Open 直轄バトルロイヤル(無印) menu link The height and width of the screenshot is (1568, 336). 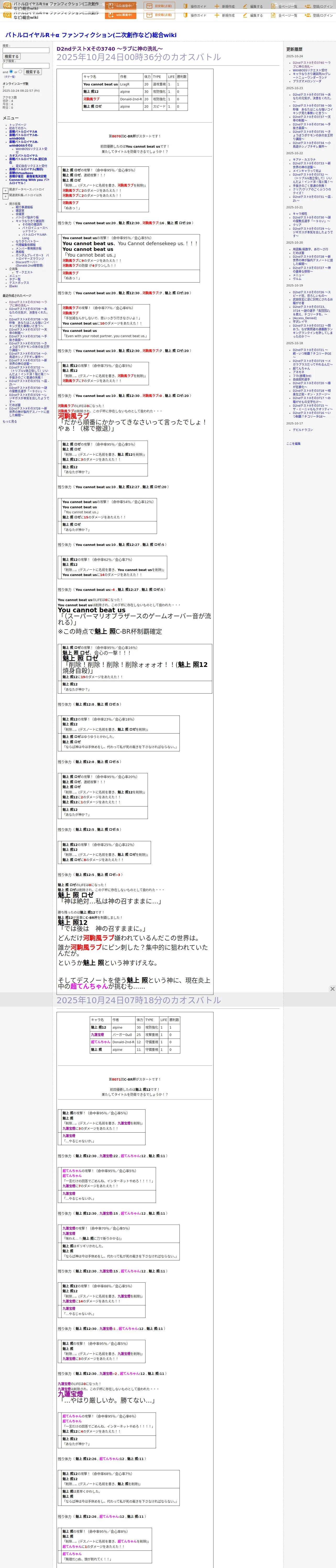26,170
